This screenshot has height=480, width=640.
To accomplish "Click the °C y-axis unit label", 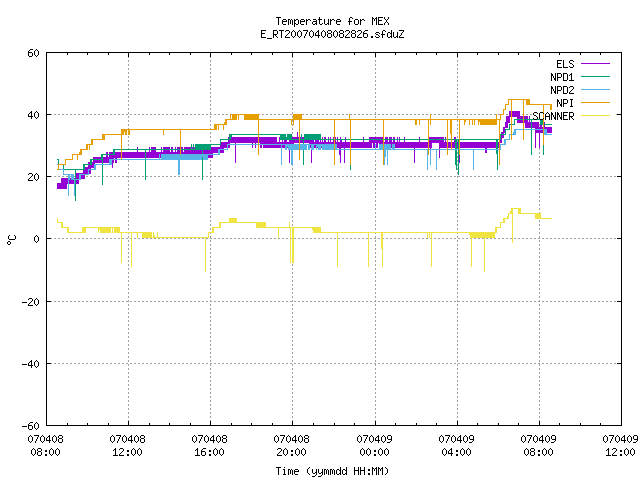I will pyautogui.click(x=12, y=240).
